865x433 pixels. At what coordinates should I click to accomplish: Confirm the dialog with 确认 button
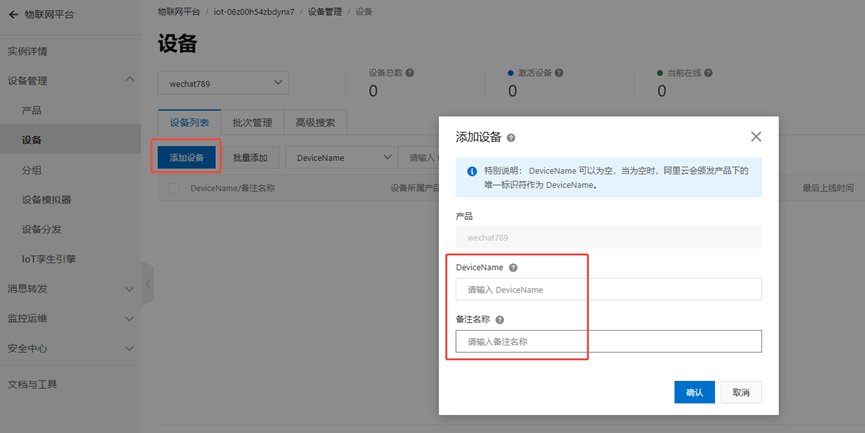(x=695, y=392)
